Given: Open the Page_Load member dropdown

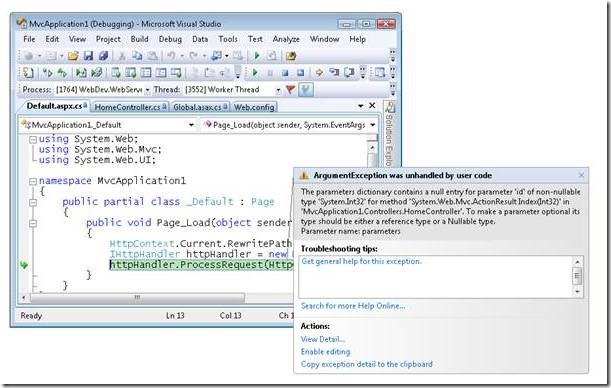Looking at the screenshot, I should point(373,125).
